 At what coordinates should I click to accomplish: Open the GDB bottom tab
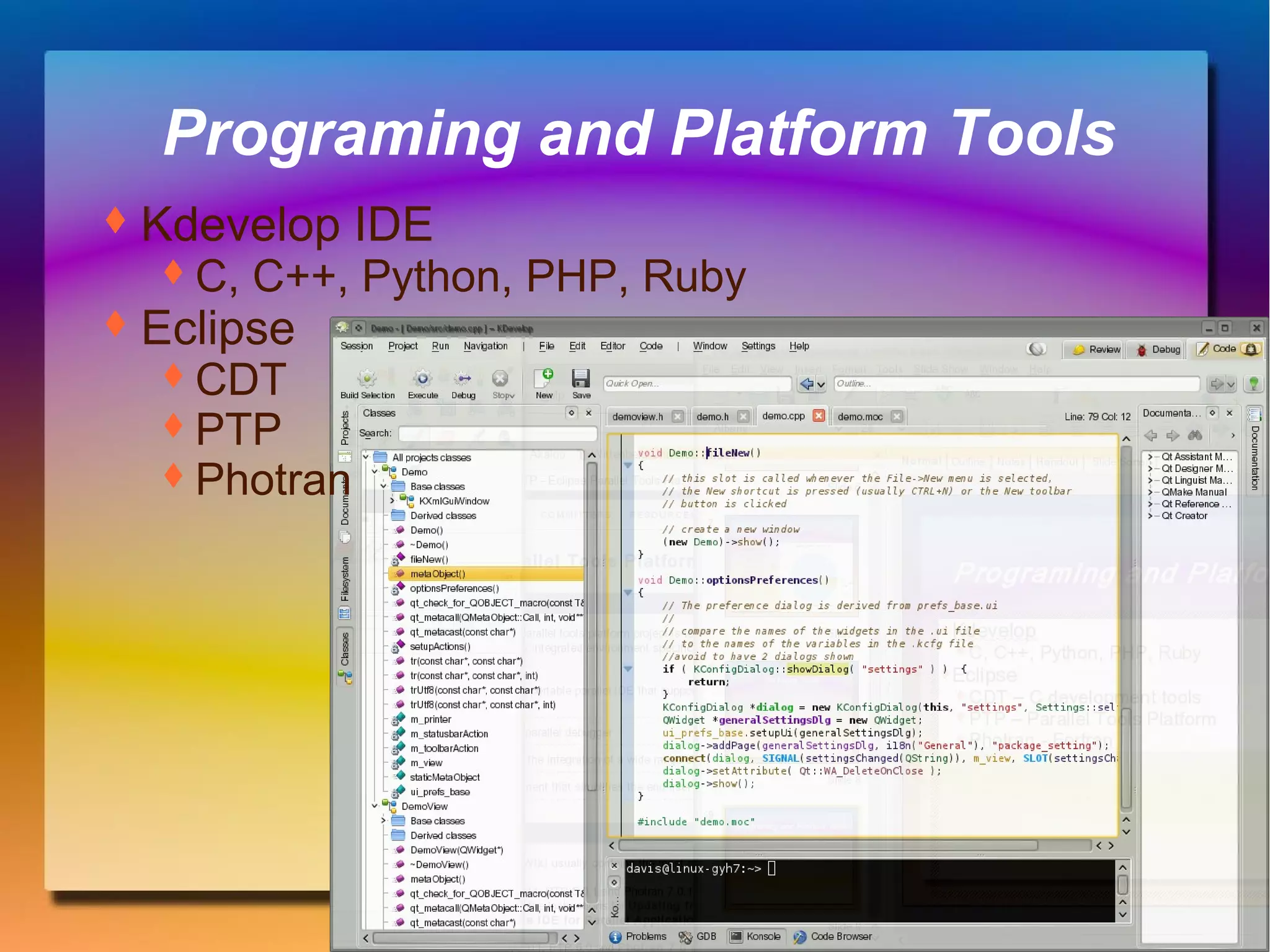698,936
